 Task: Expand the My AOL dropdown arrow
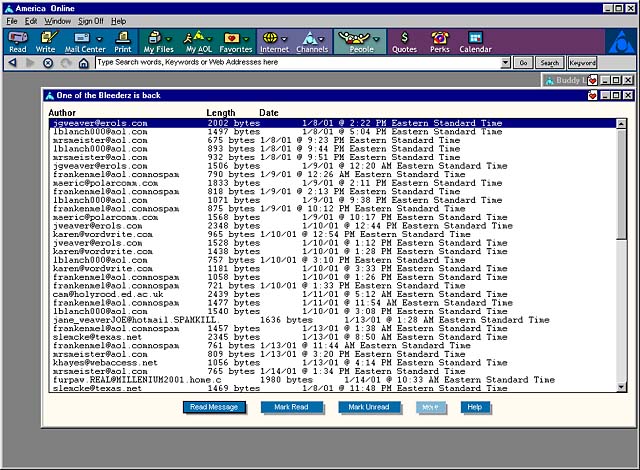click(x=209, y=39)
